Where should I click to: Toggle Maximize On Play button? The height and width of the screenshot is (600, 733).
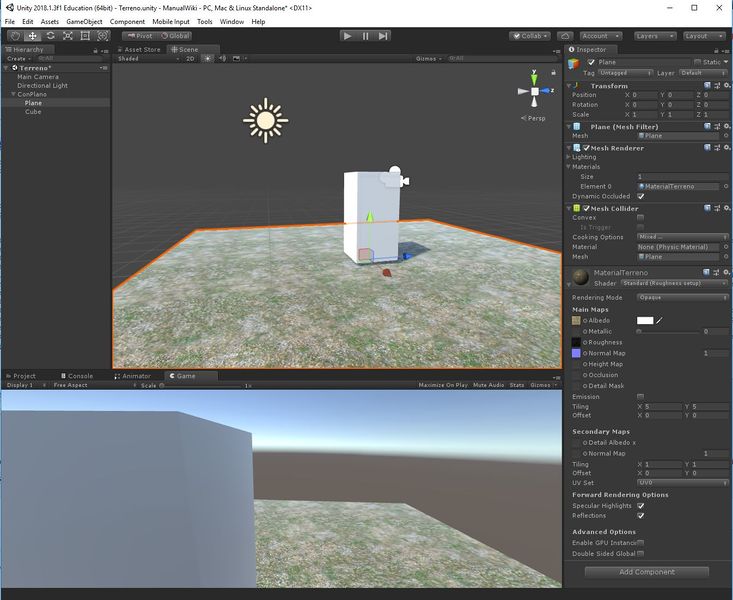[443, 385]
